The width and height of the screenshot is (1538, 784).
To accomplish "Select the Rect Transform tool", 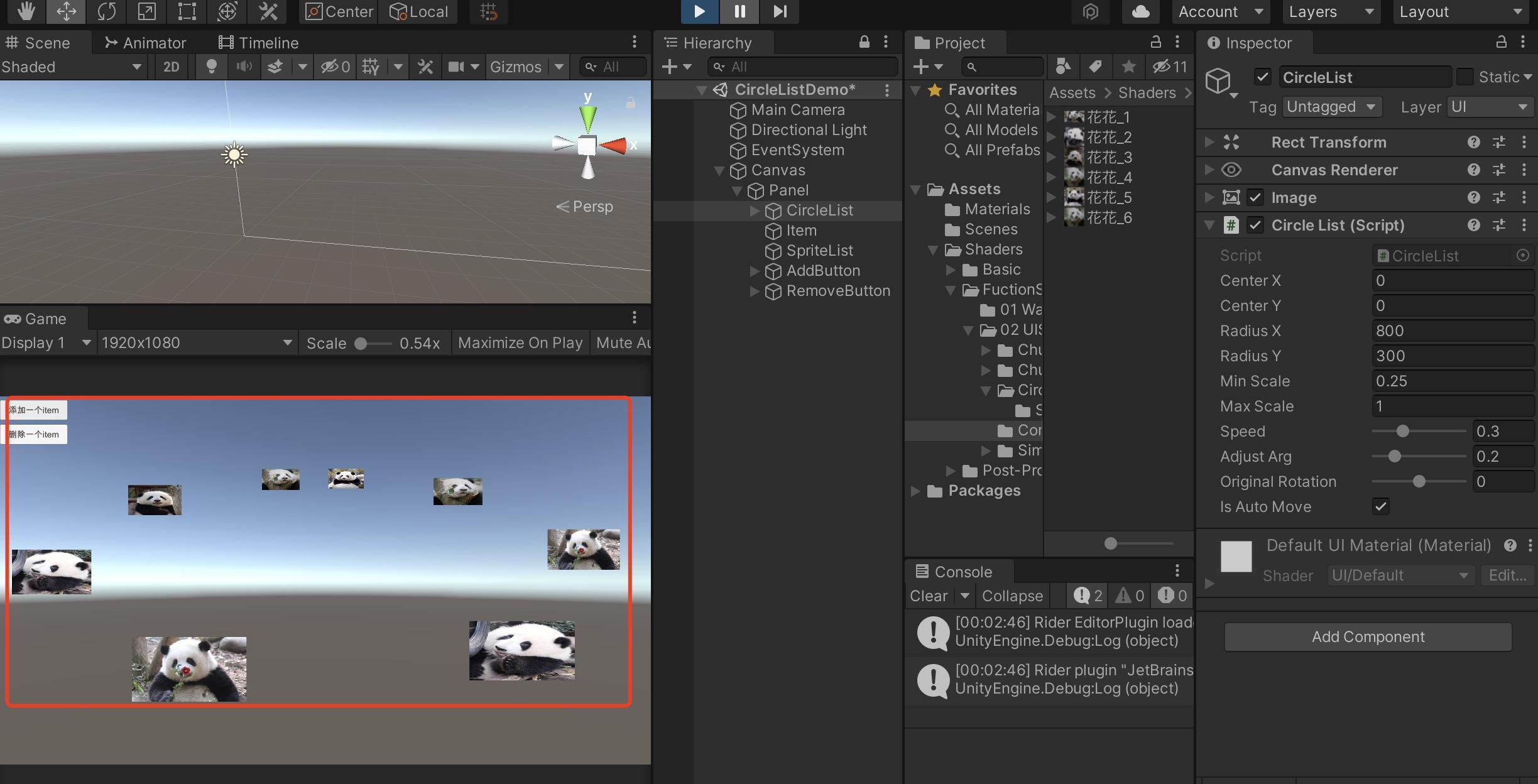I will (187, 11).
